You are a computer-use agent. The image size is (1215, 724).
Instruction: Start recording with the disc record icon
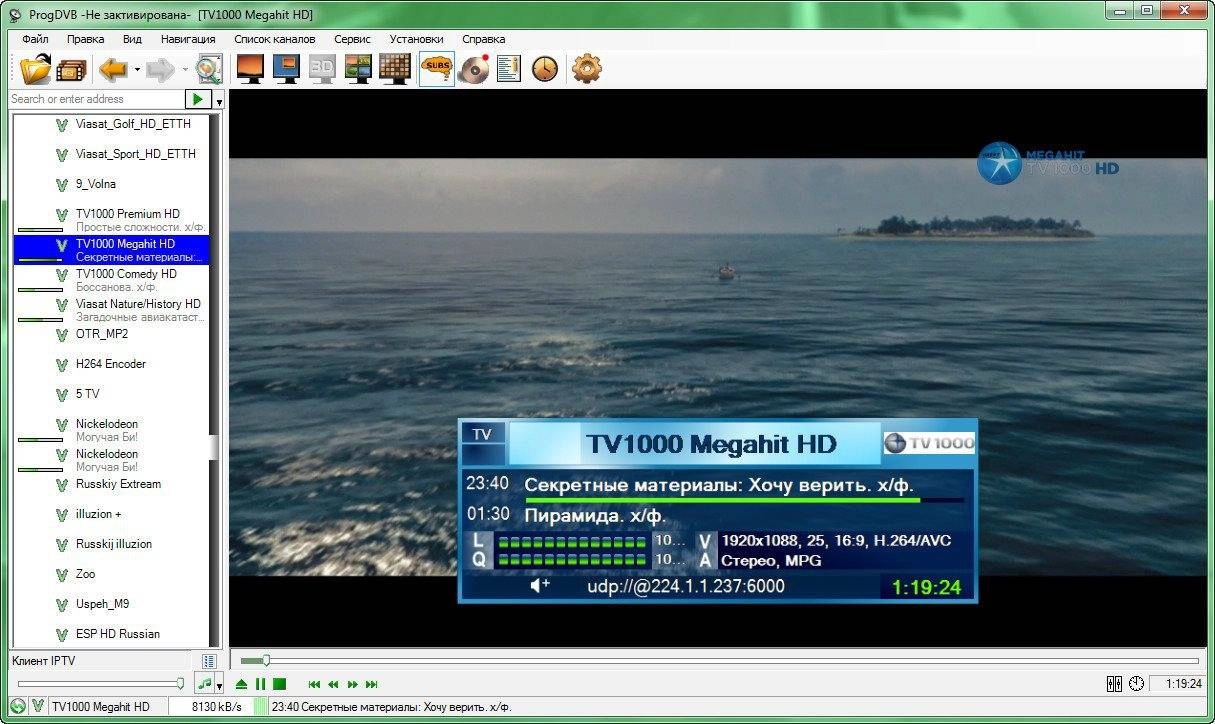coord(473,69)
